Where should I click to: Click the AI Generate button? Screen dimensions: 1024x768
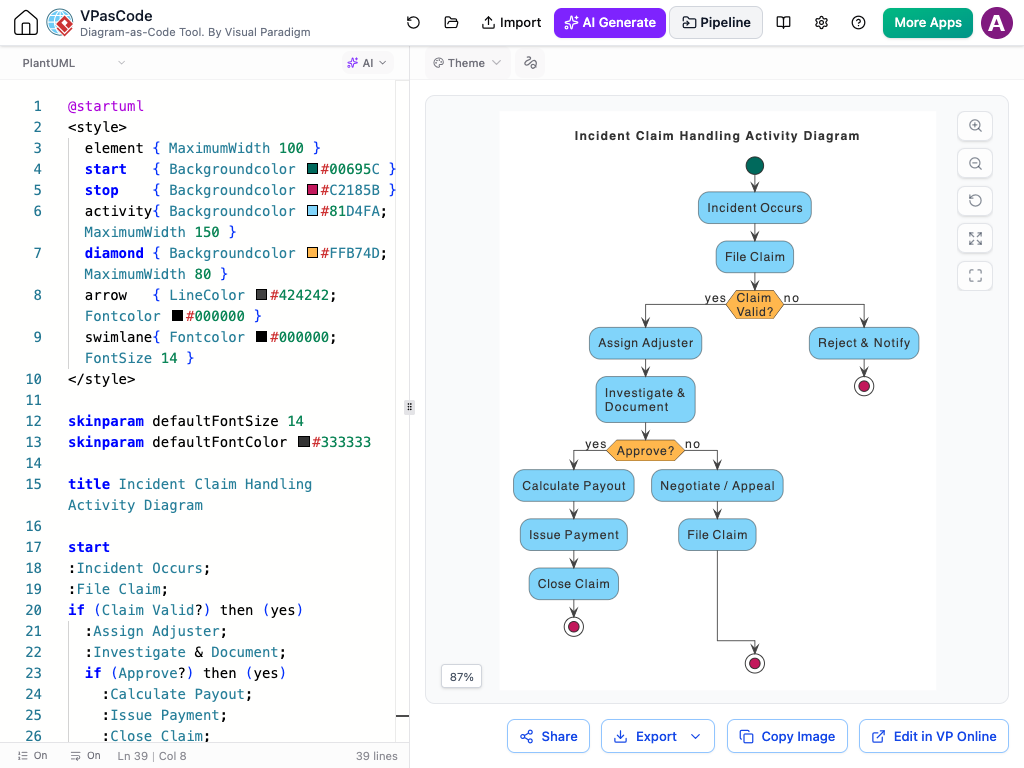point(610,22)
